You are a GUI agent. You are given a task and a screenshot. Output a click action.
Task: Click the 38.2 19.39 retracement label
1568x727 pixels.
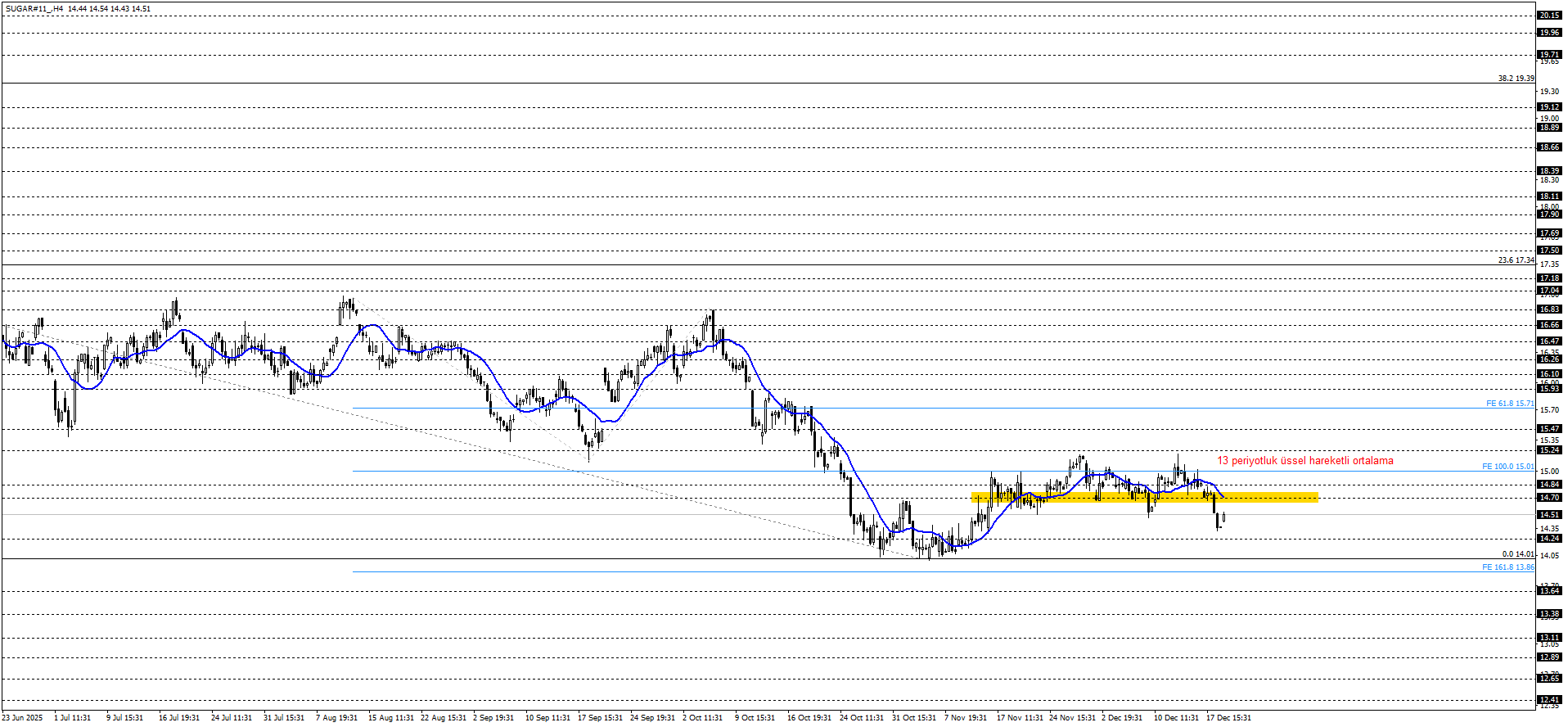(x=1516, y=79)
